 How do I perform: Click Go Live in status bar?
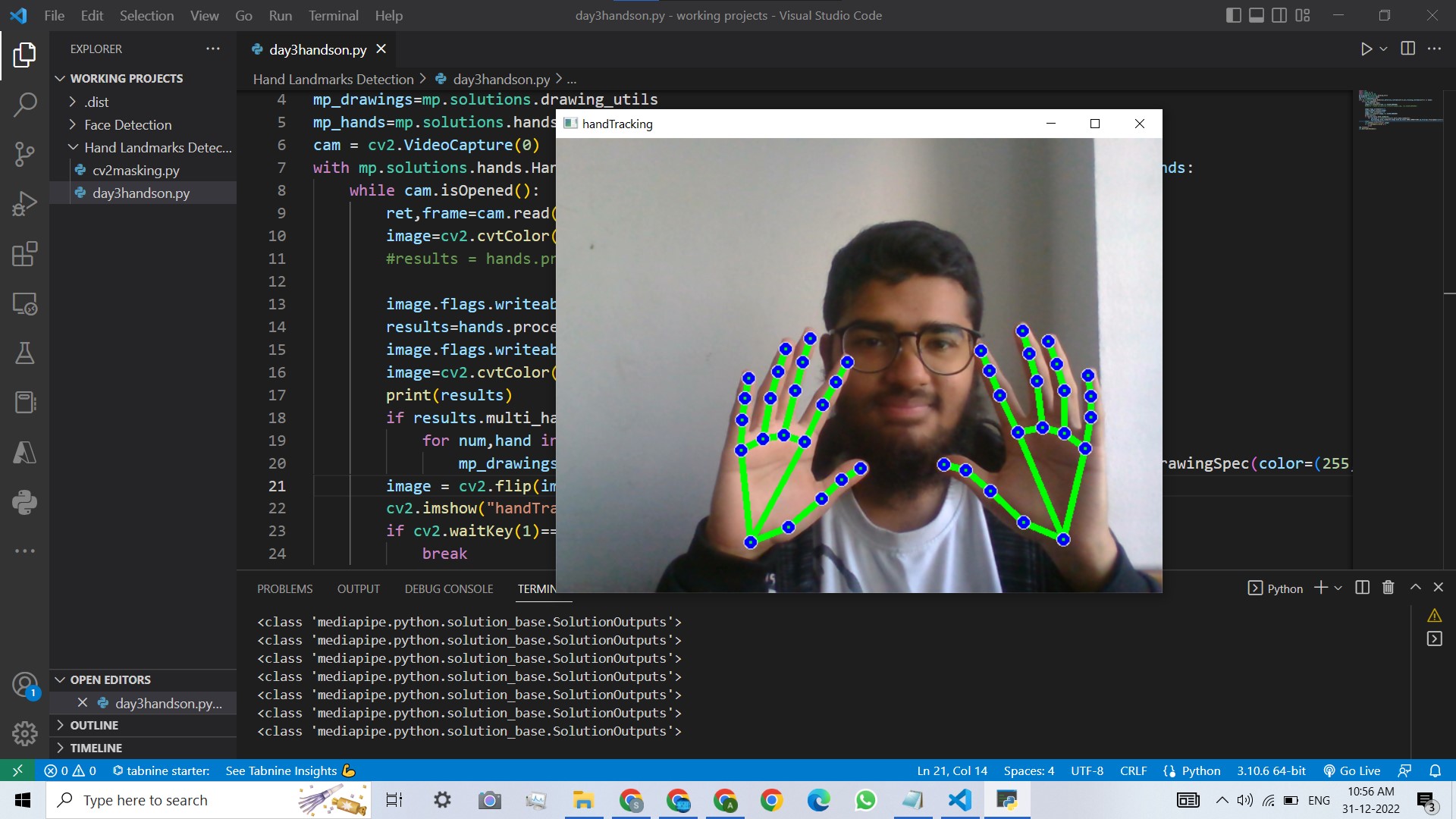[1351, 770]
